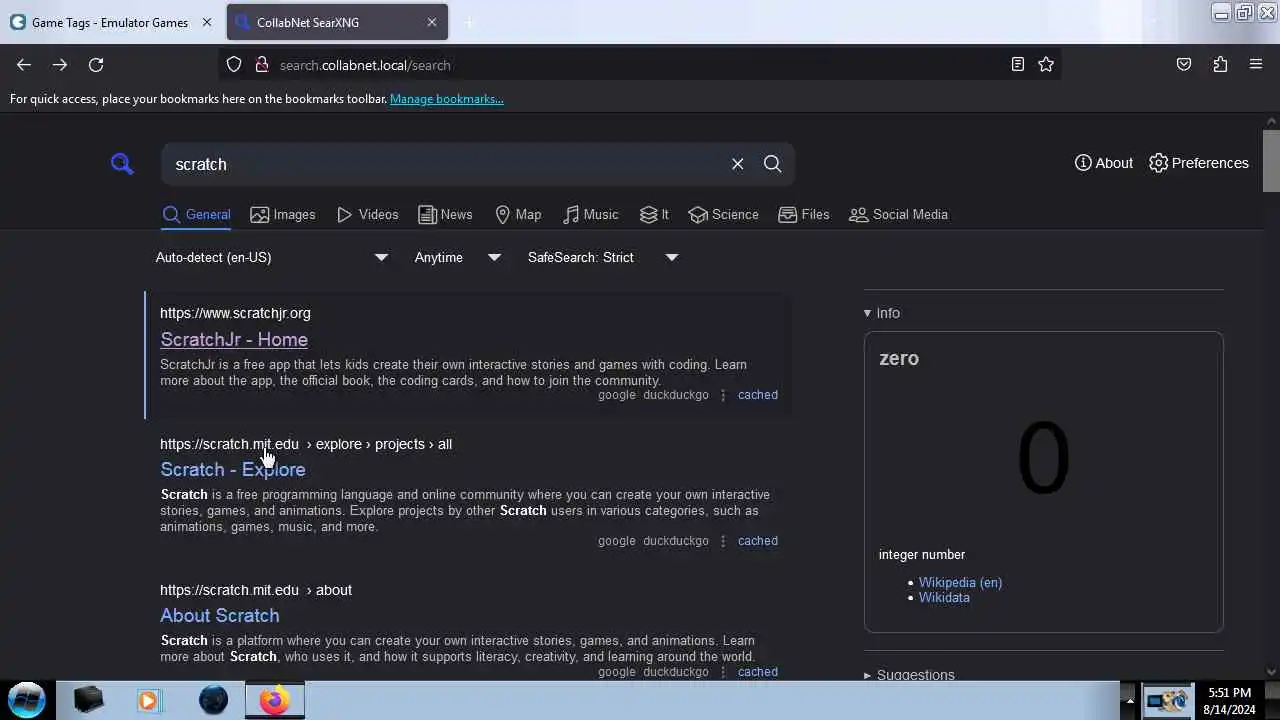Click in the scratch search field
Viewport: 1280px width, 720px height.
point(445,164)
